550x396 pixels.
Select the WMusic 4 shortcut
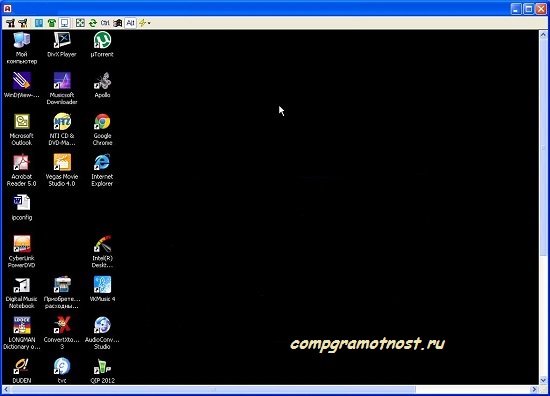click(x=102, y=289)
